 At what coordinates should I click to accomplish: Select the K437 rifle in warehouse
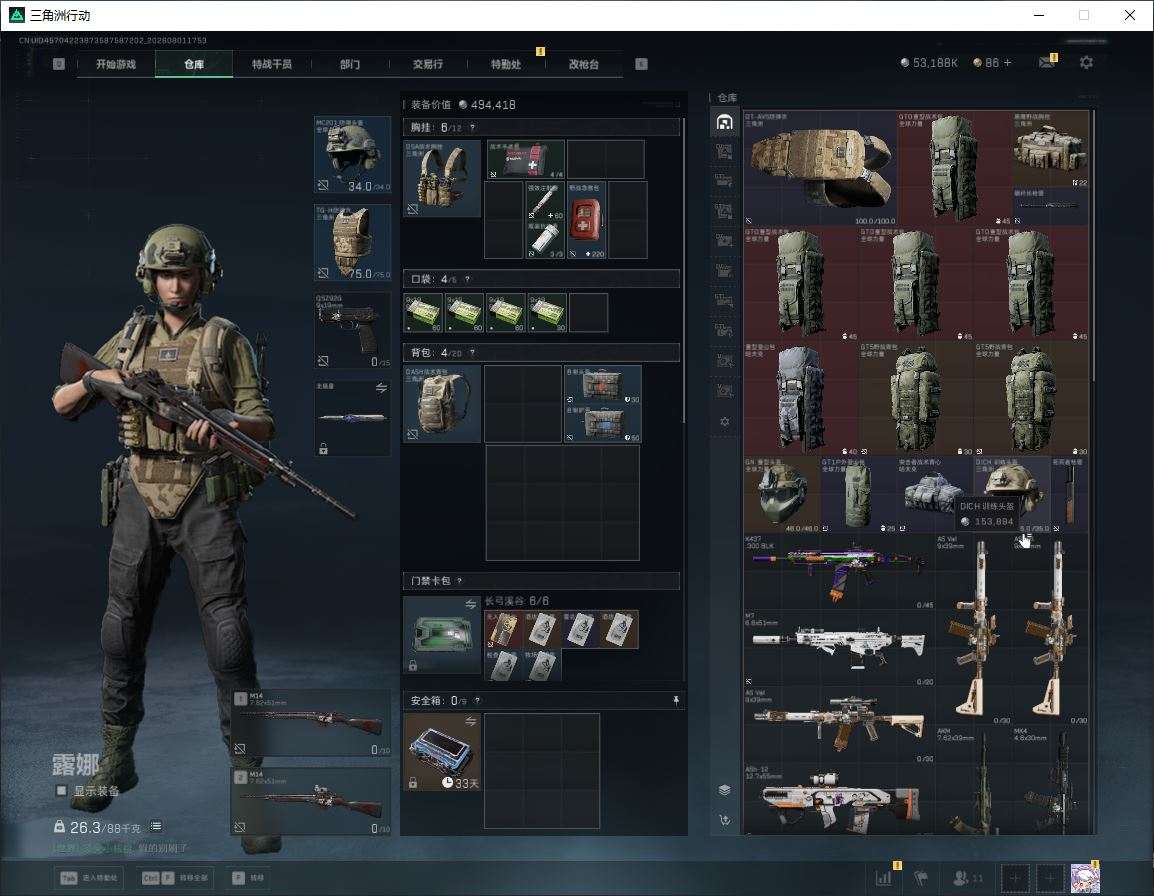pyautogui.click(x=839, y=571)
